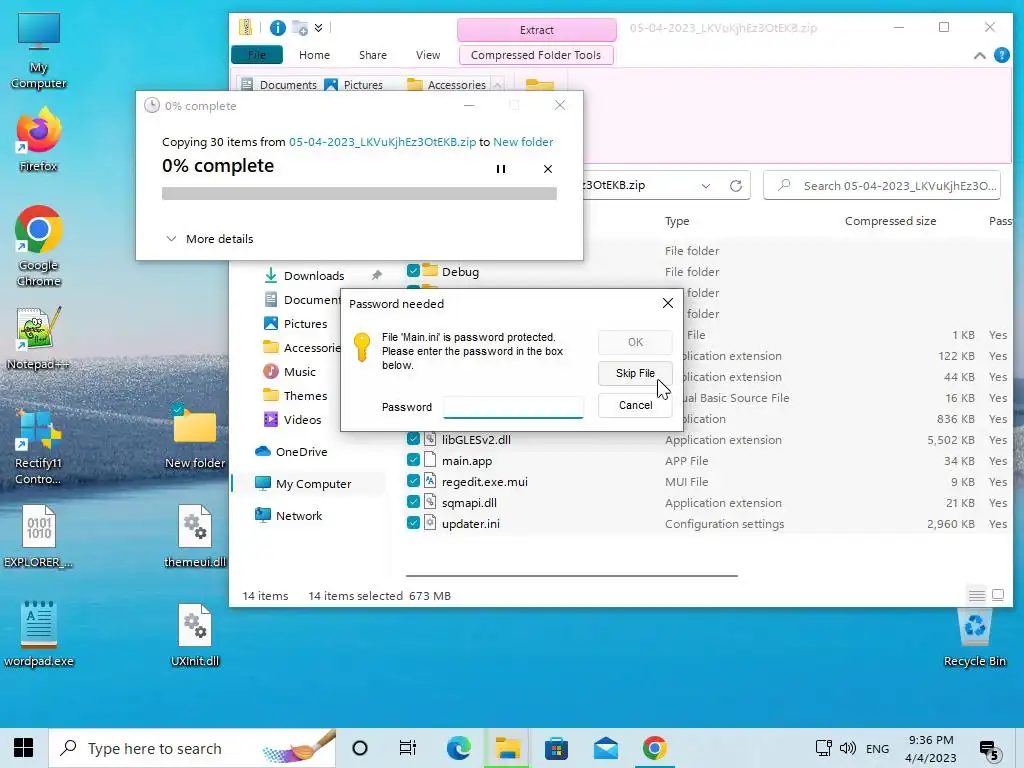Click the Windows Start button
1024x768 pixels.
point(24,748)
